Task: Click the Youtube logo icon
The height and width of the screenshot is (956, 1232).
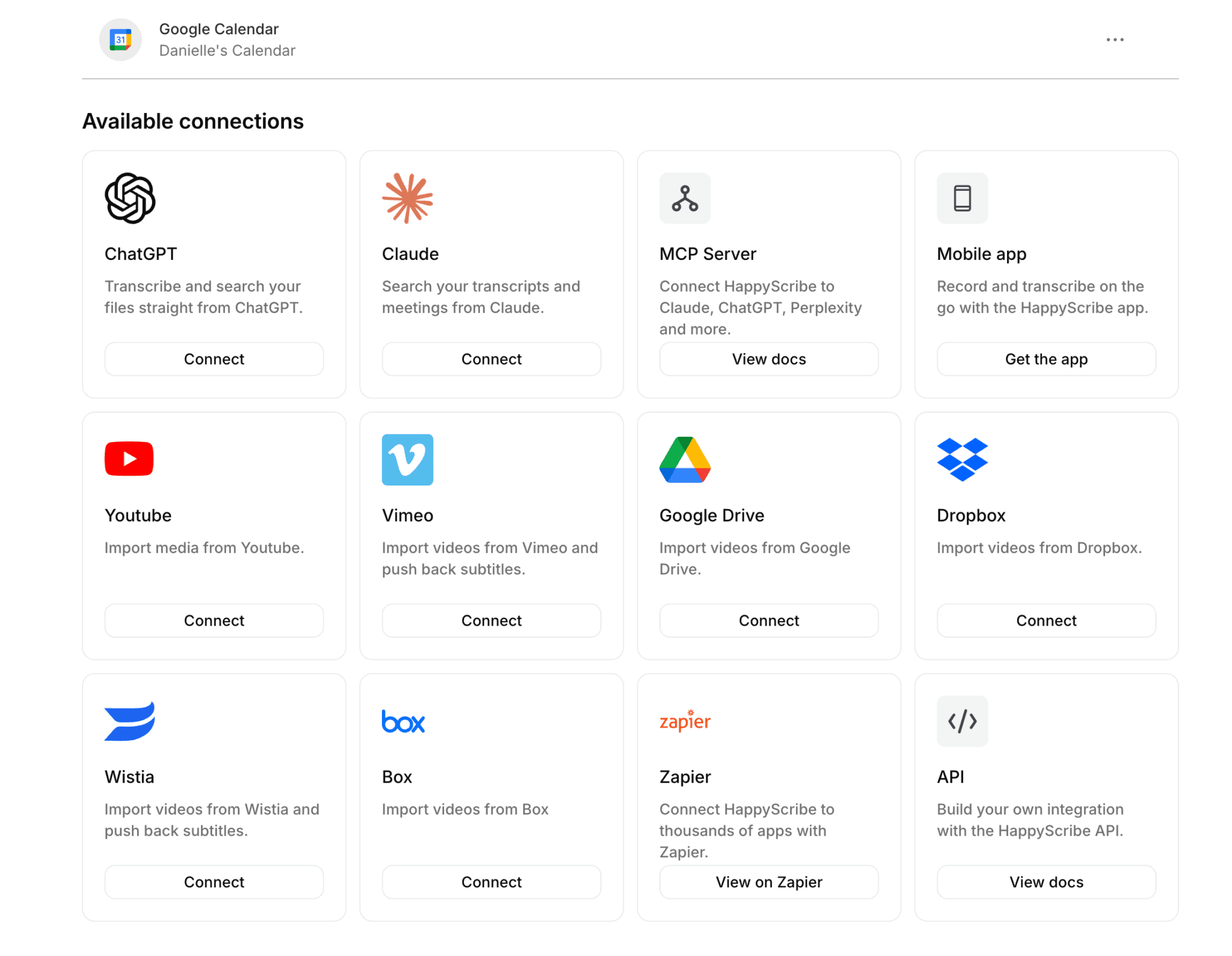Action: click(129, 459)
